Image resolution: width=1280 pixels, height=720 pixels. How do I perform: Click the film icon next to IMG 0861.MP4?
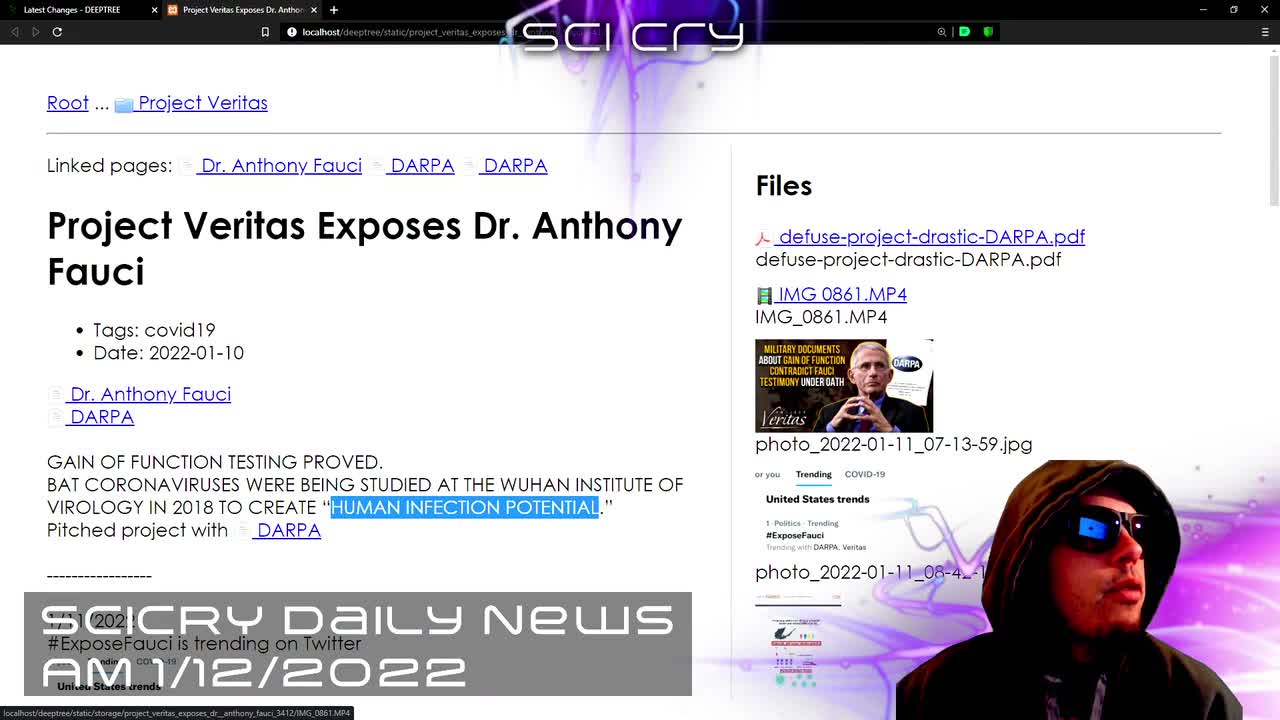(764, 295)
